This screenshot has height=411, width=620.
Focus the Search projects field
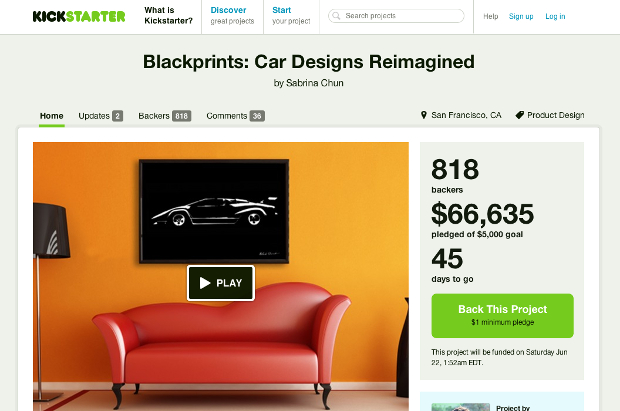396,16
